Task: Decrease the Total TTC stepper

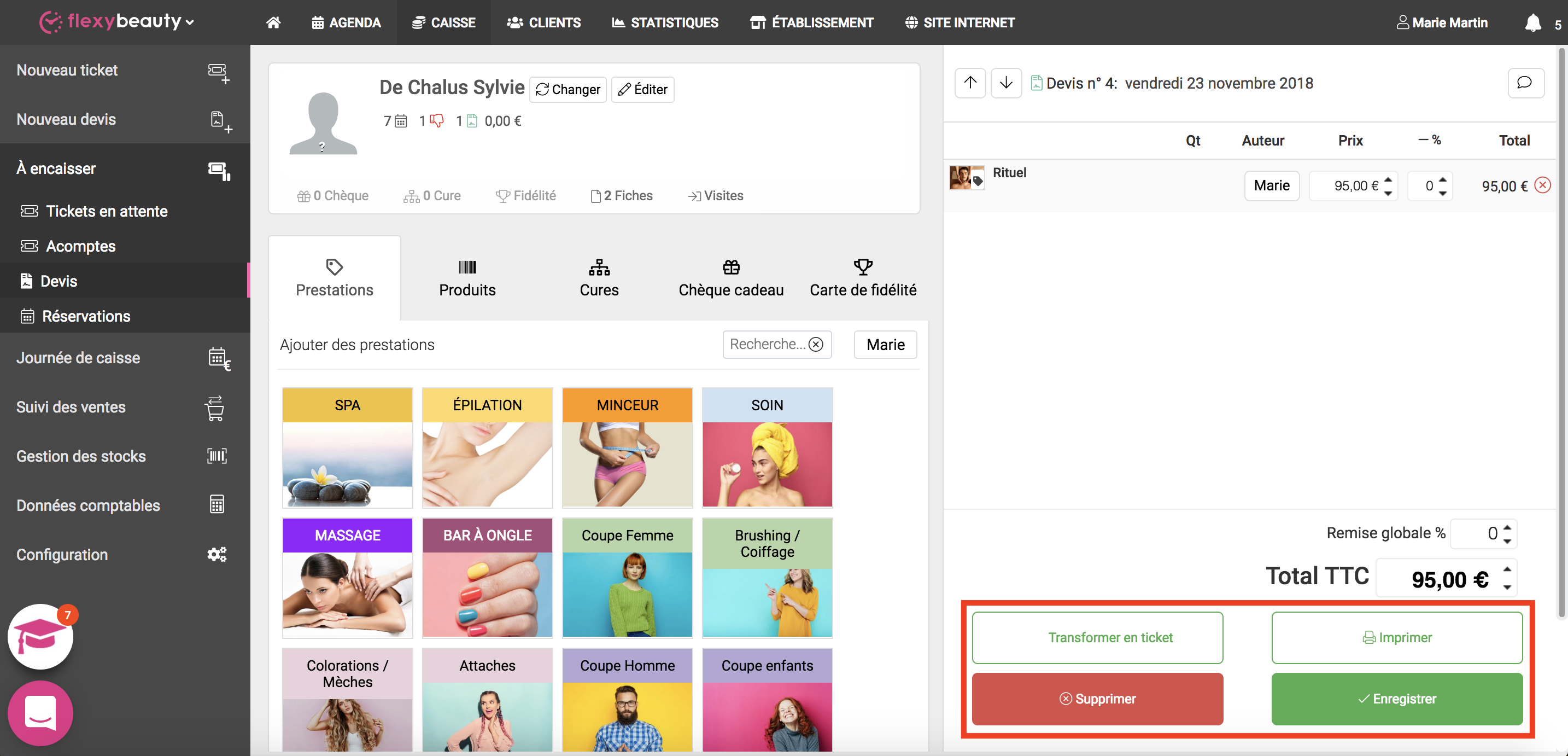Action: click(1507, 588)
